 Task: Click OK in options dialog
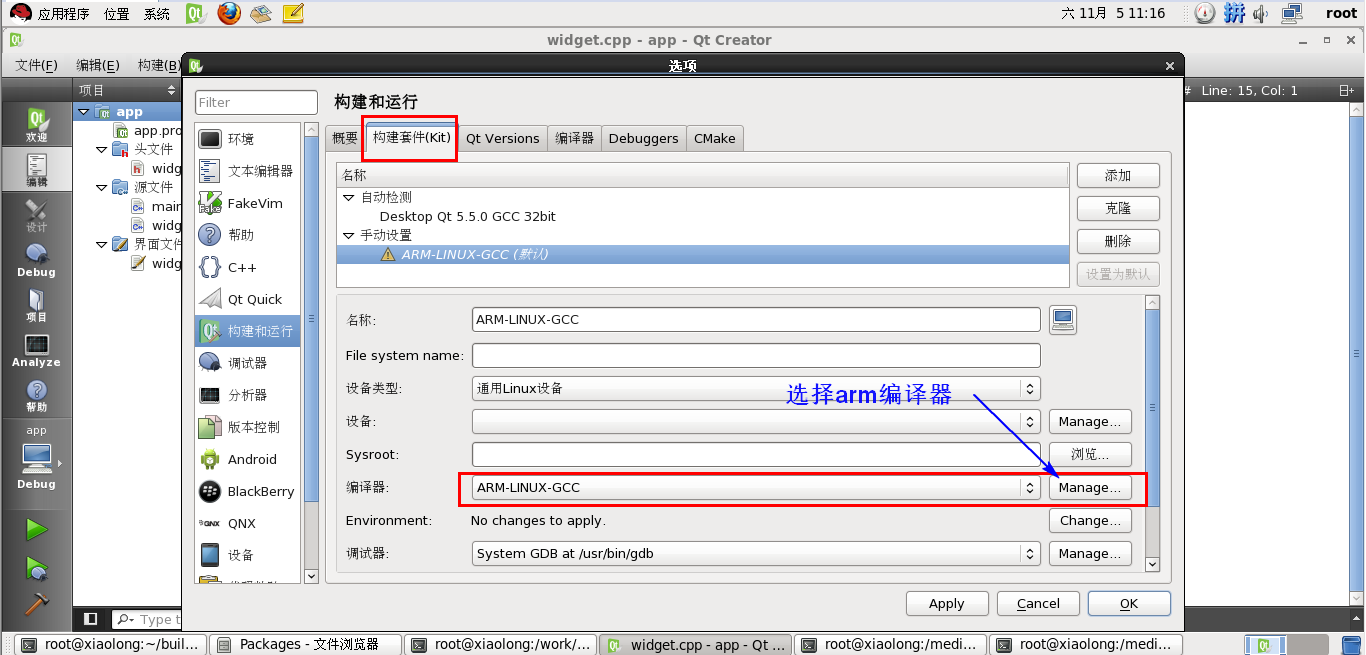click(1129, 603)
